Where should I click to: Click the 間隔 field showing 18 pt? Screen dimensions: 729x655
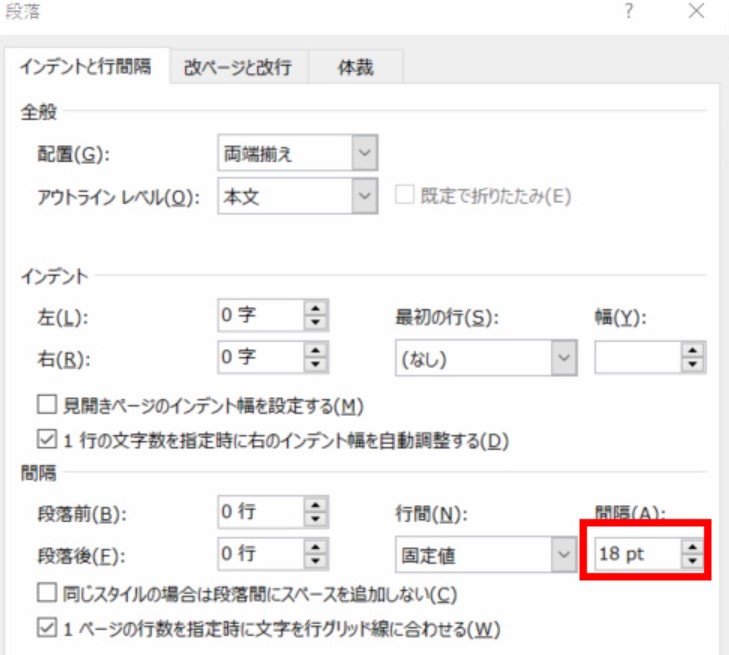point(634,553)
